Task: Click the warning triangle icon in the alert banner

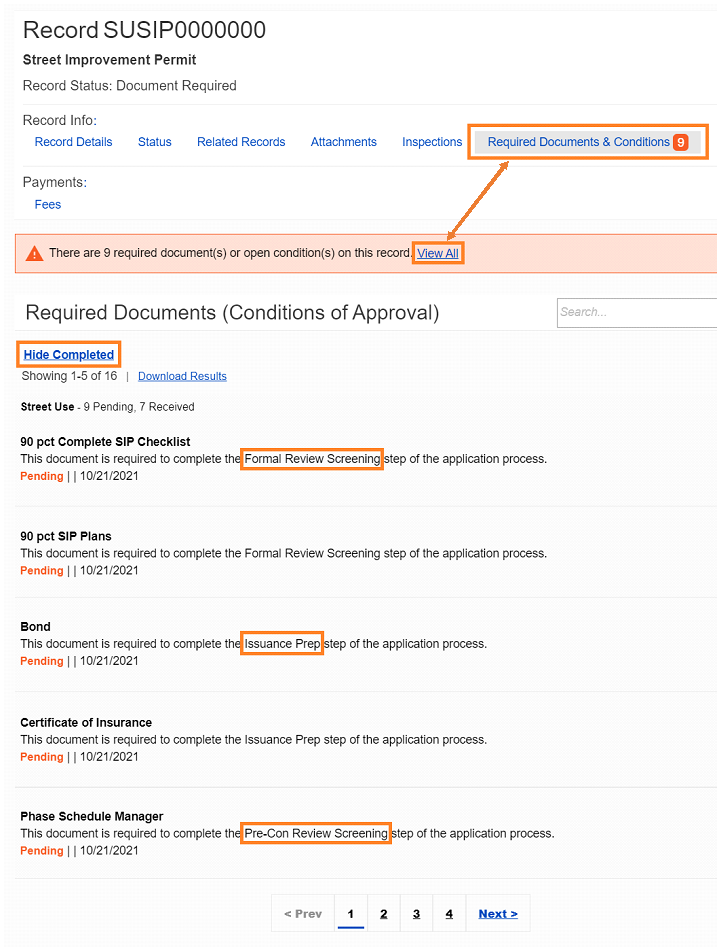Action: pyautogui.click(x=34, y=253)
